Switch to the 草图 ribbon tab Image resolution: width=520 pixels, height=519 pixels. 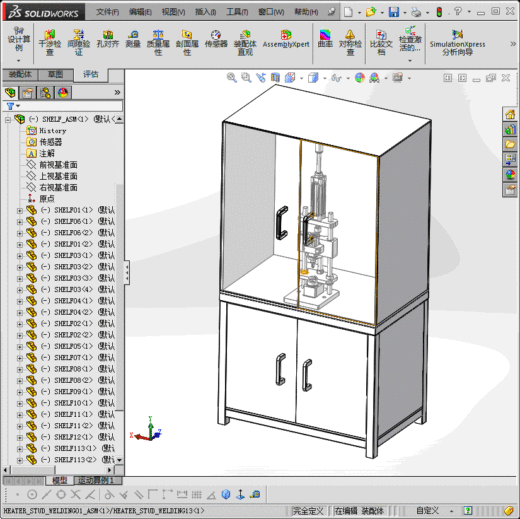55,74
